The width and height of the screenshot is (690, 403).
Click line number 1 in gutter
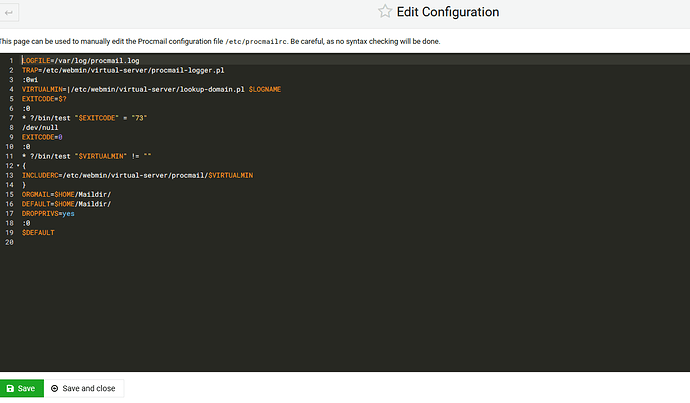pyautogui.click(x=11, y=61)
